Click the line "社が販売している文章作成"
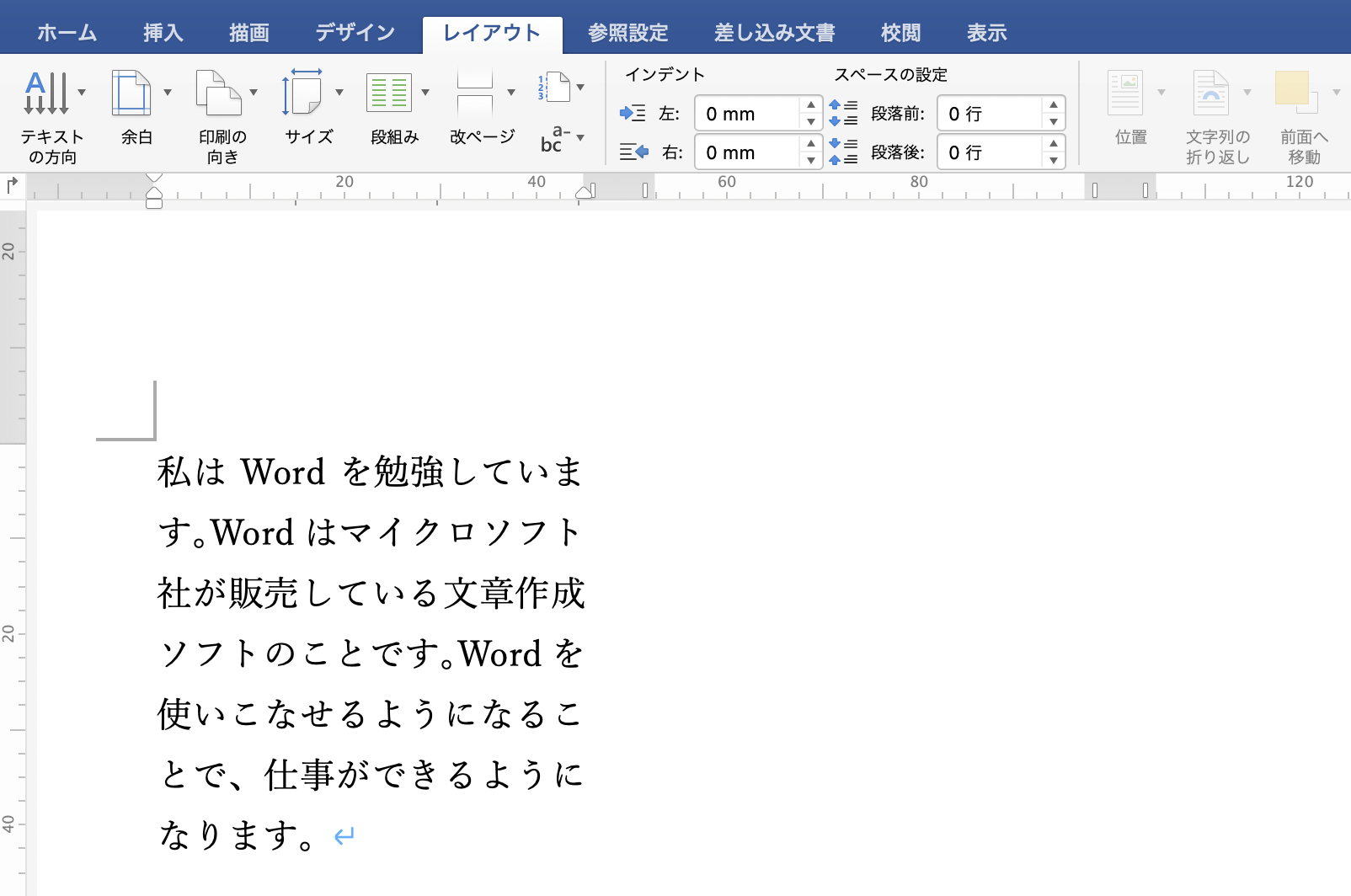1351x896 pixels. [x=371, y=593]
